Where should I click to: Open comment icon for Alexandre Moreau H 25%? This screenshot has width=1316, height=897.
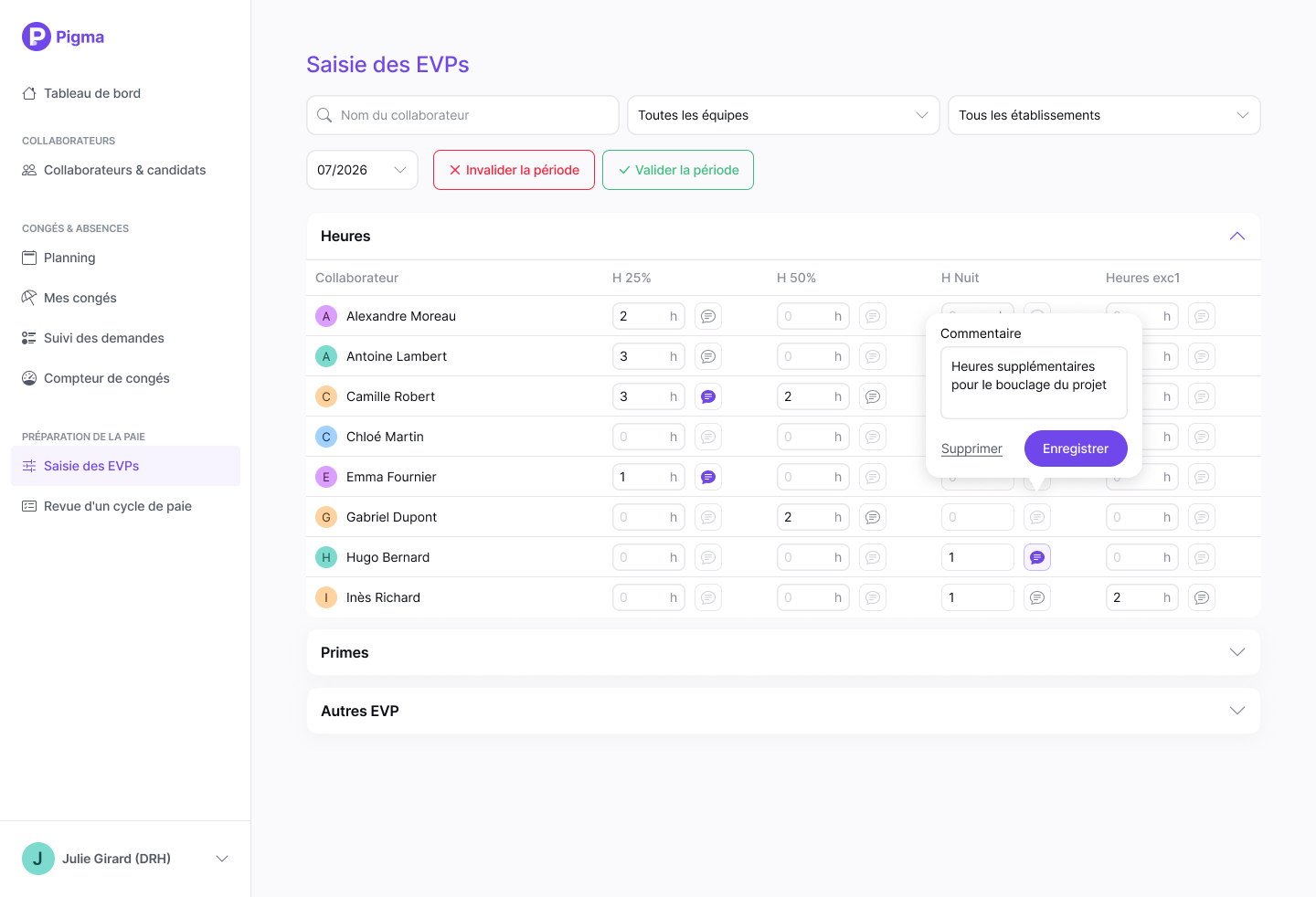pyautogui.click(x=708, y=316)
